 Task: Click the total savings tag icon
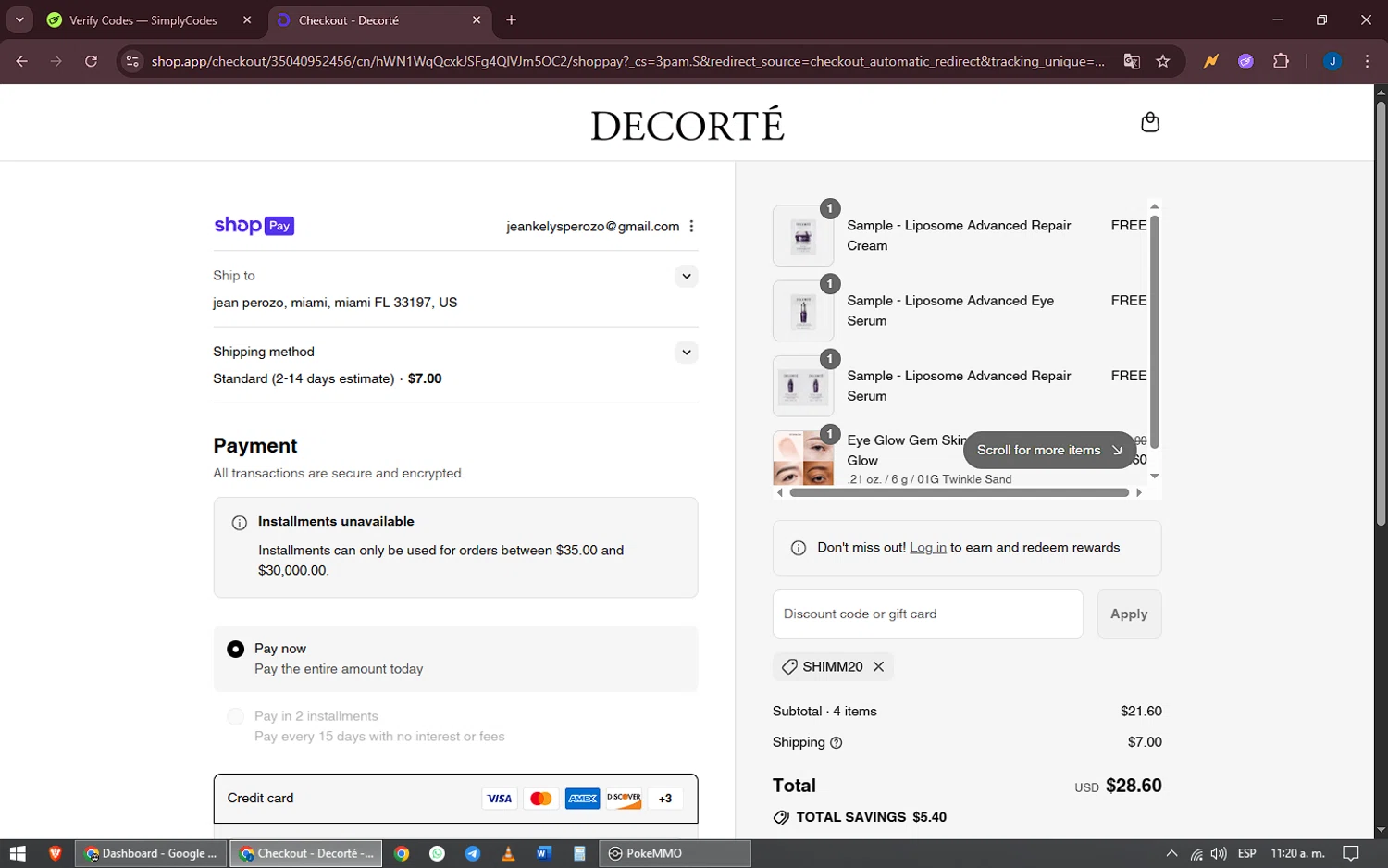pos(781,817)
